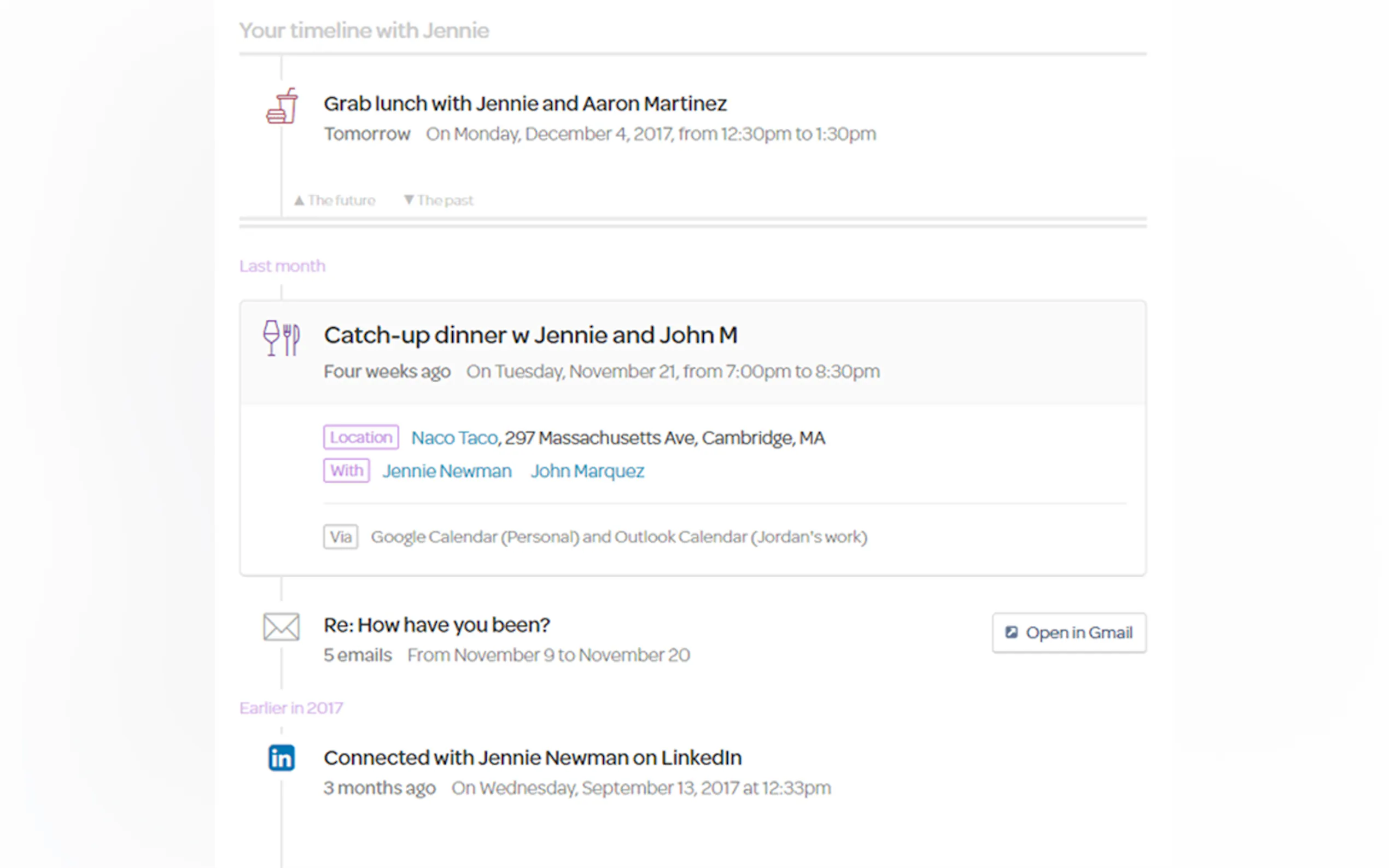Open the Connected with Jennie Newman on LinkedIn entry

click(532, 758)
